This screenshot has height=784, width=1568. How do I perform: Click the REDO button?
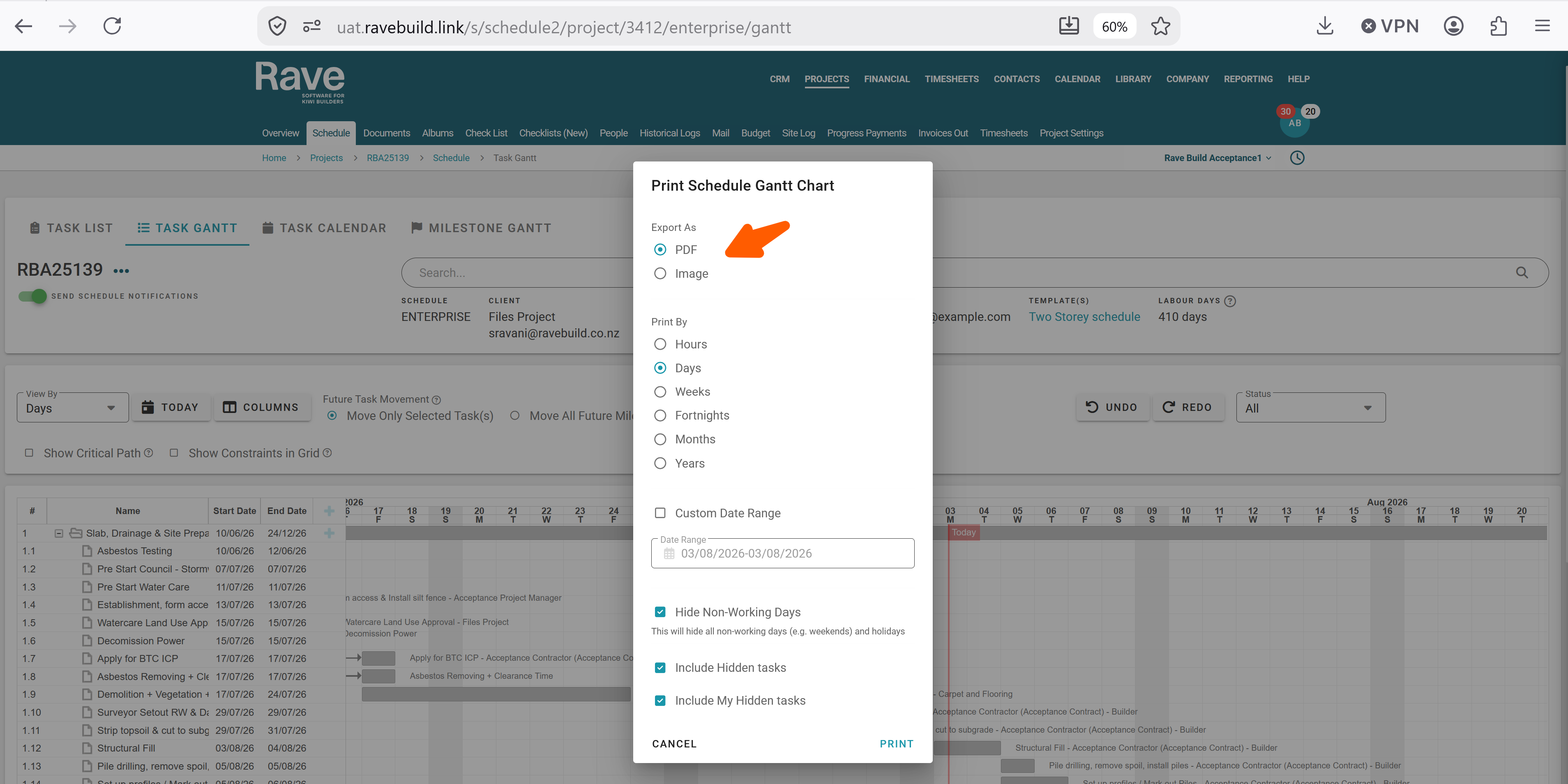(x=1188, y=407)
